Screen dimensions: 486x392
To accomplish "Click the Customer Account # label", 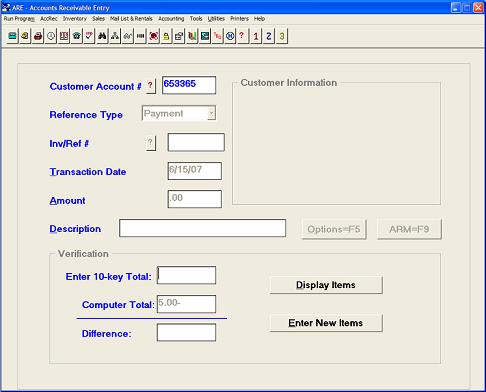I will pyautogui.click(x=95, y=86).
